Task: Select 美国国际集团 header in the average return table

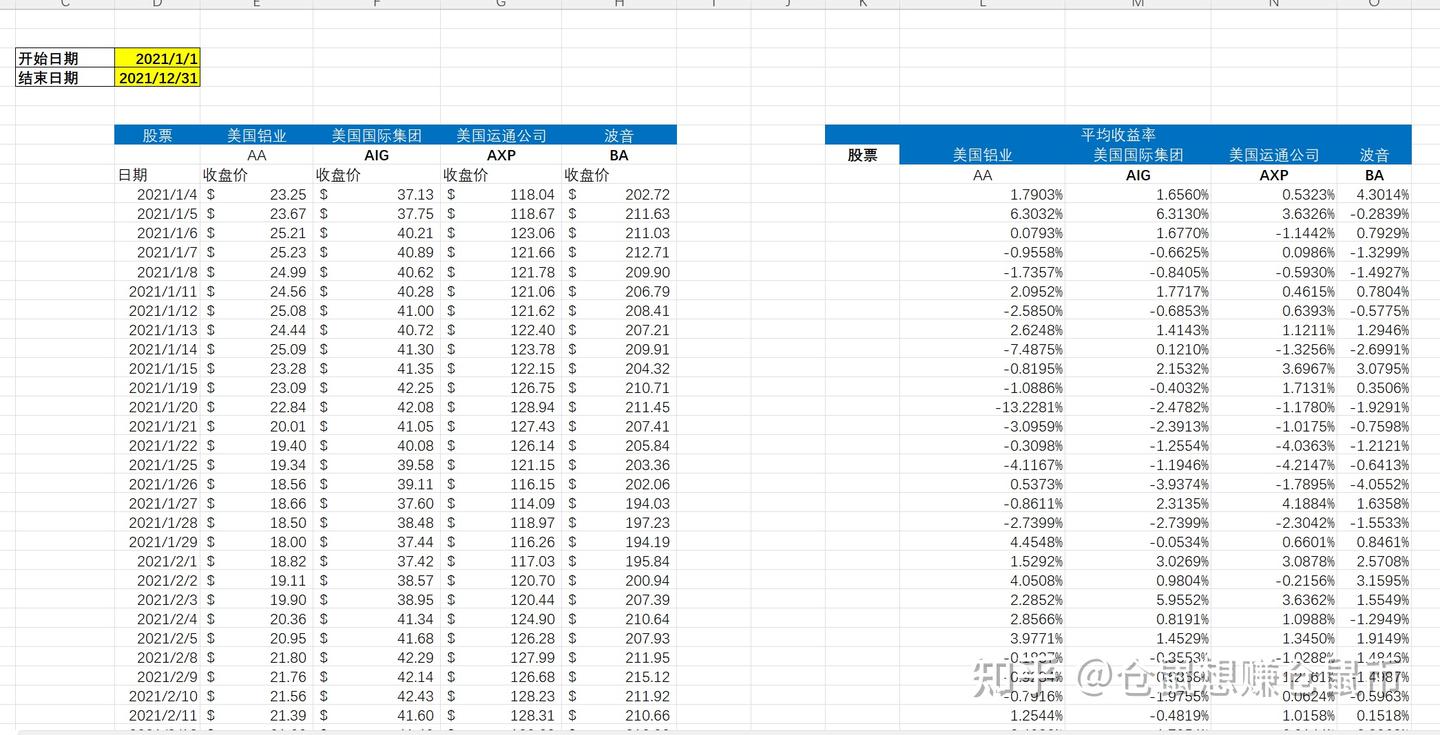Action: pos(1138,155)
